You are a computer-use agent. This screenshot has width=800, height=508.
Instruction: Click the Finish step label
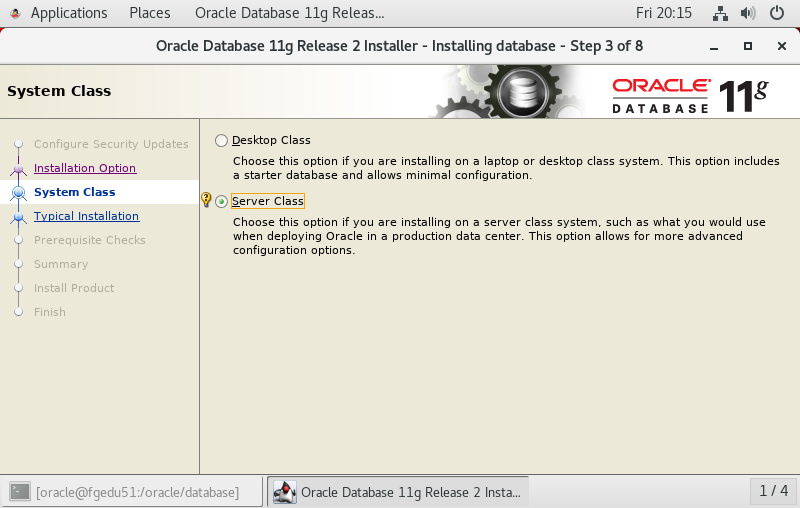pyautogui.click(x=50, y=312)
